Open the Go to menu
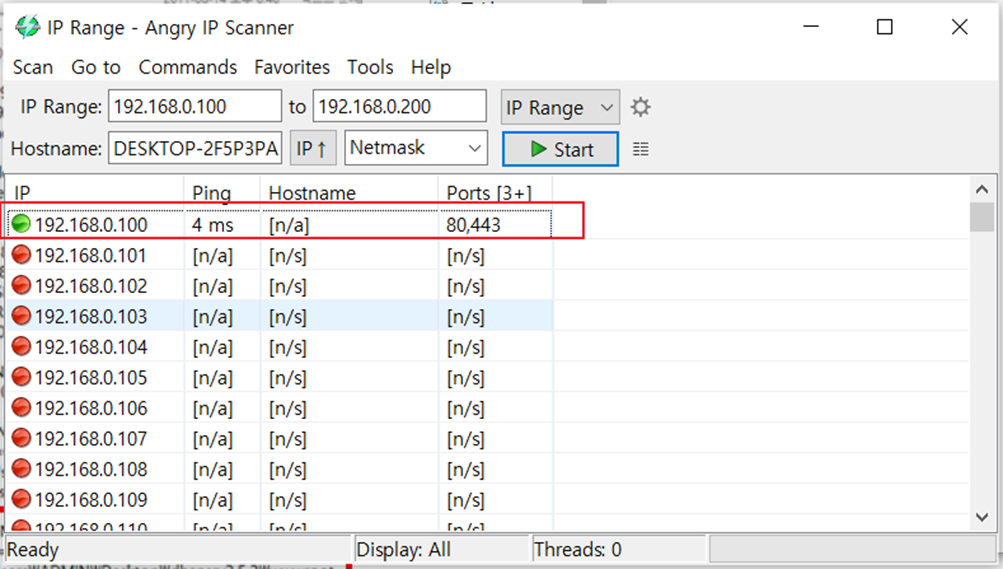This screenshot has width=1003, height=569. (96, 67)
